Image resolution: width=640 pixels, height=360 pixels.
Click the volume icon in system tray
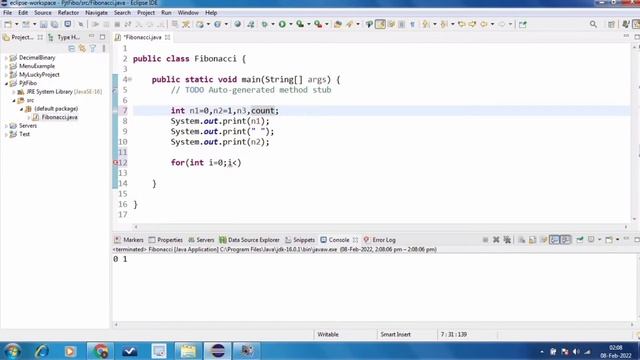point(576,351)
